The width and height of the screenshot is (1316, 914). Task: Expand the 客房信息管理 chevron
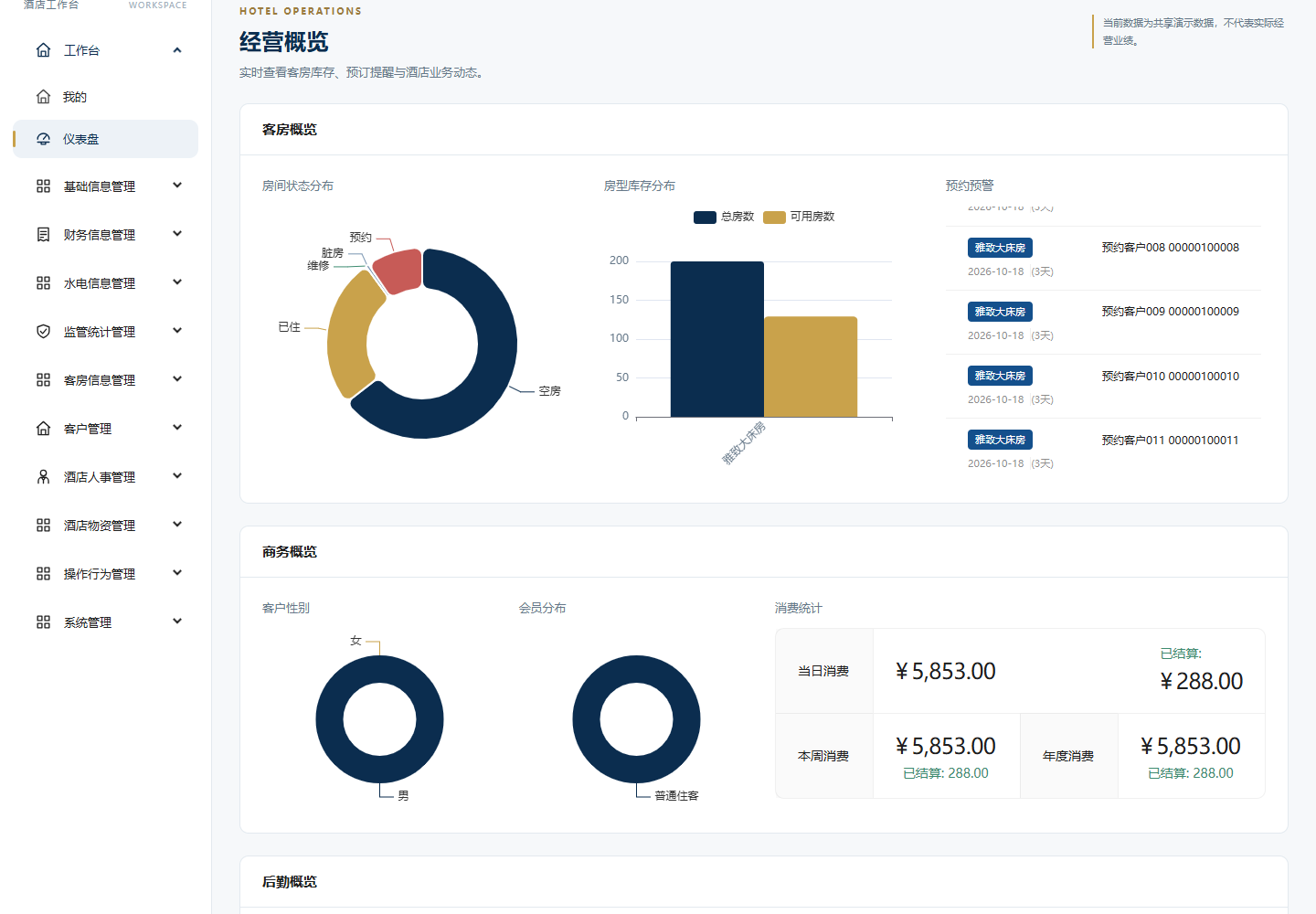coord(177,379)
